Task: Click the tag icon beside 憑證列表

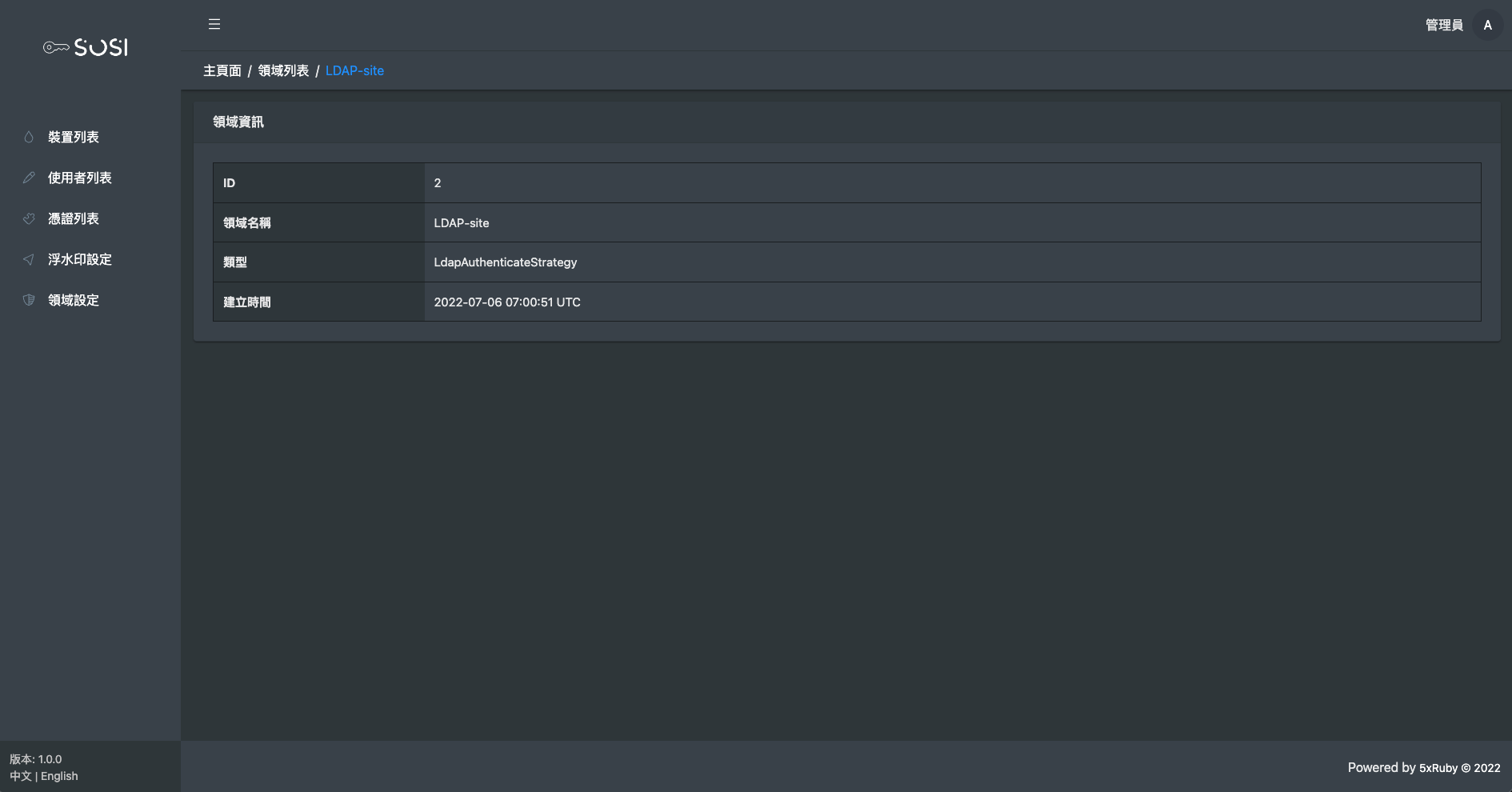Action: click(x=29, y=218)
